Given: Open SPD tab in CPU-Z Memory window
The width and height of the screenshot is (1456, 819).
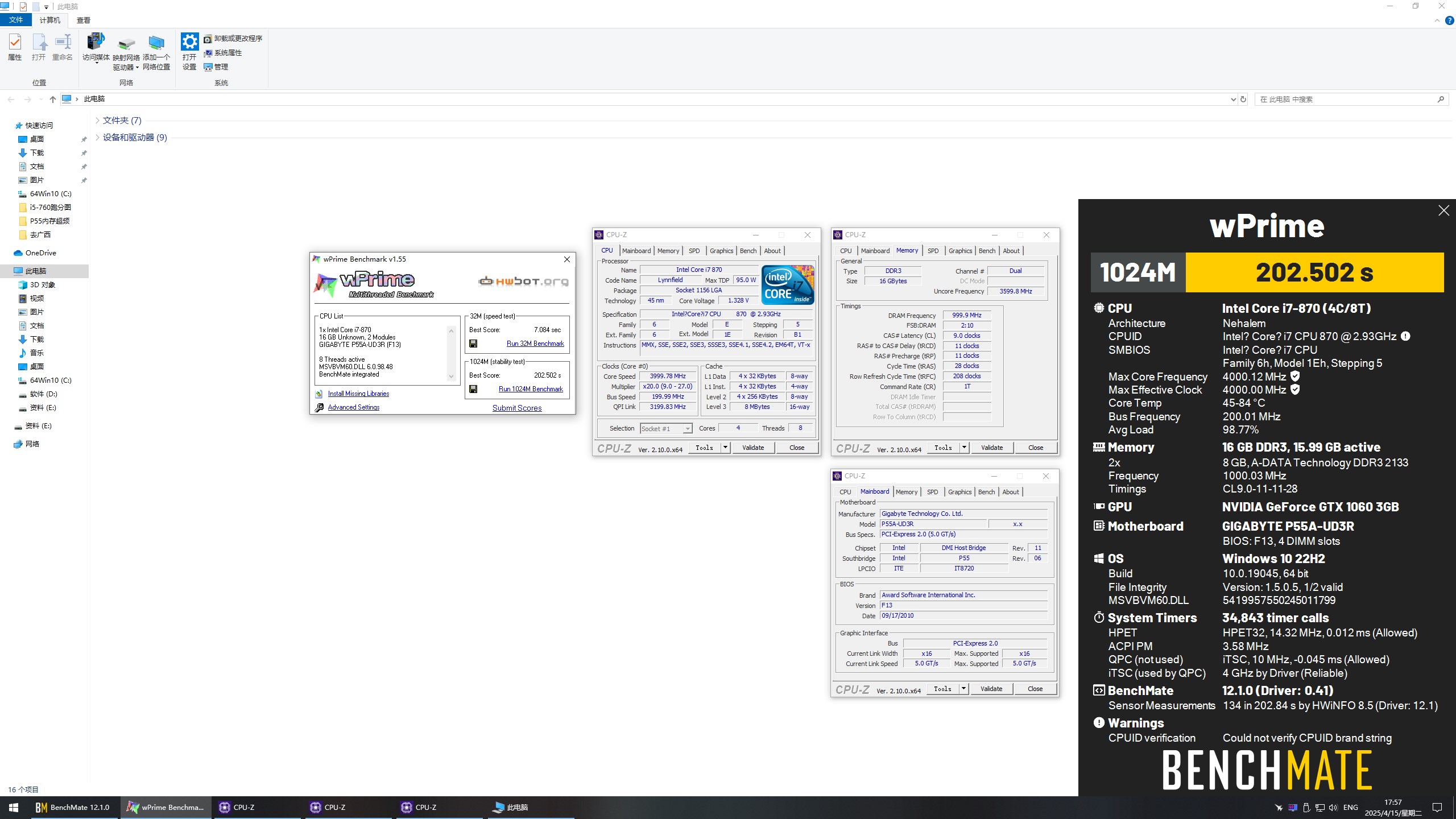Looking at the screenshot, I should click(x=933, y=251).
